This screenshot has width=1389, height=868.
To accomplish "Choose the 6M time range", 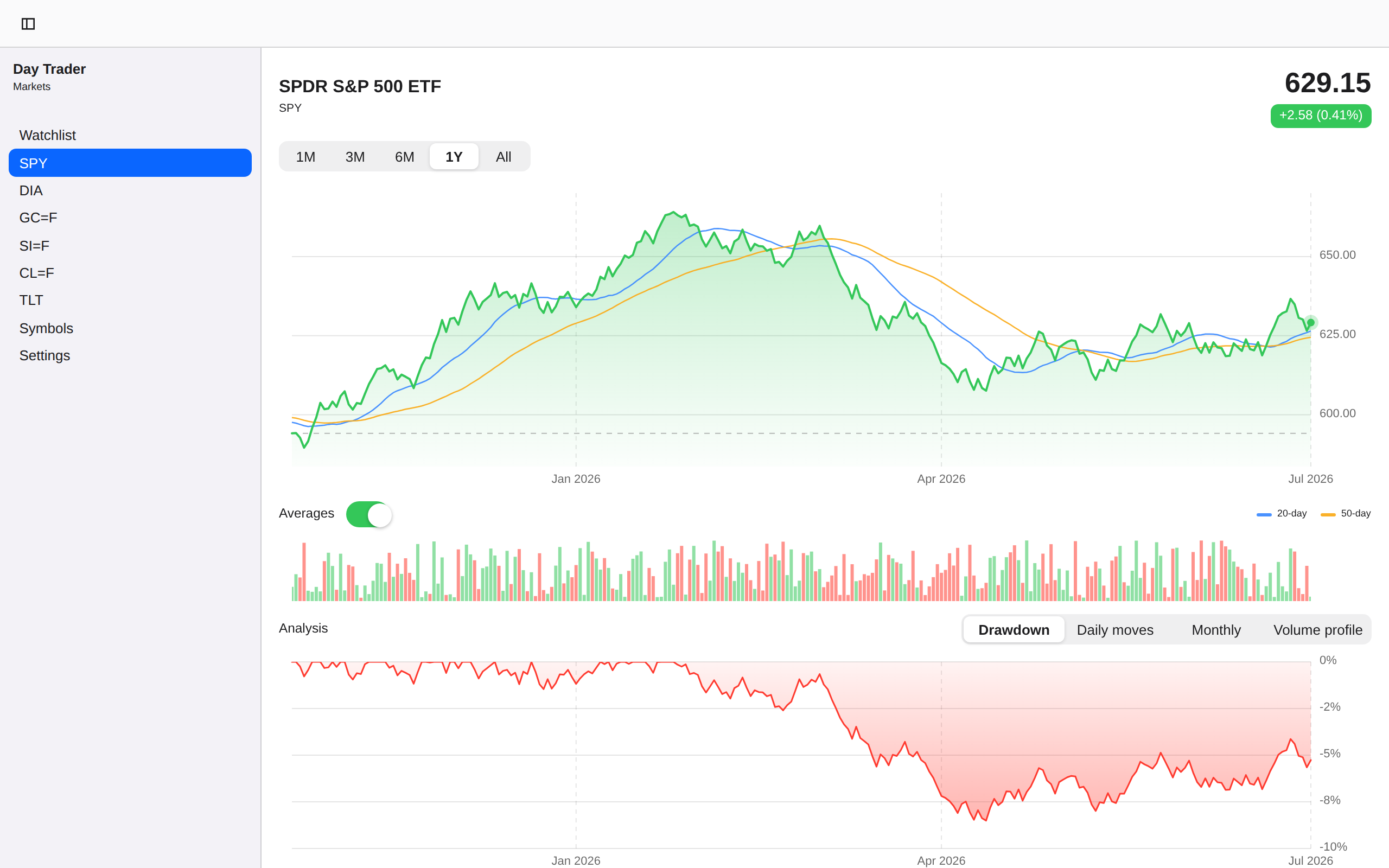I will pyautogui.click(x=404, y=157).
